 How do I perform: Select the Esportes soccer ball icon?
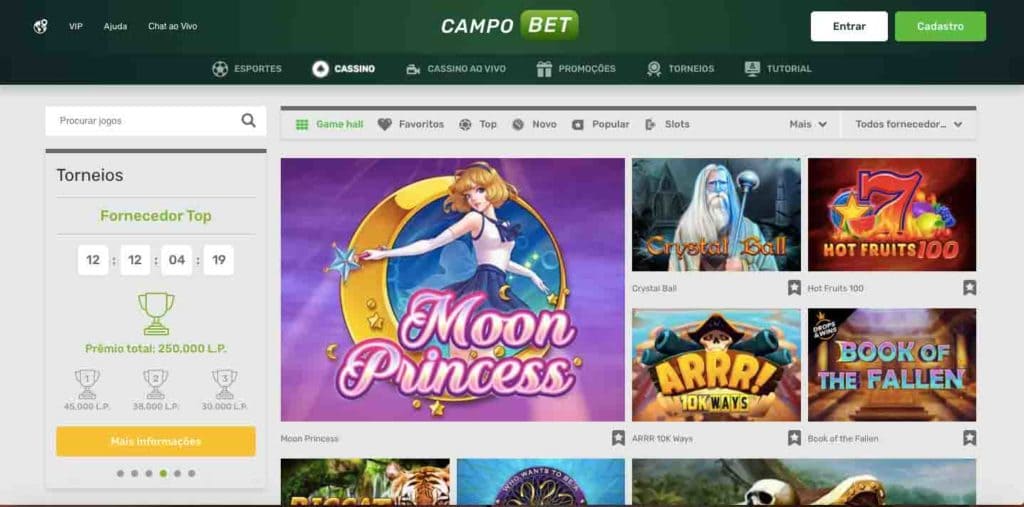220,69
